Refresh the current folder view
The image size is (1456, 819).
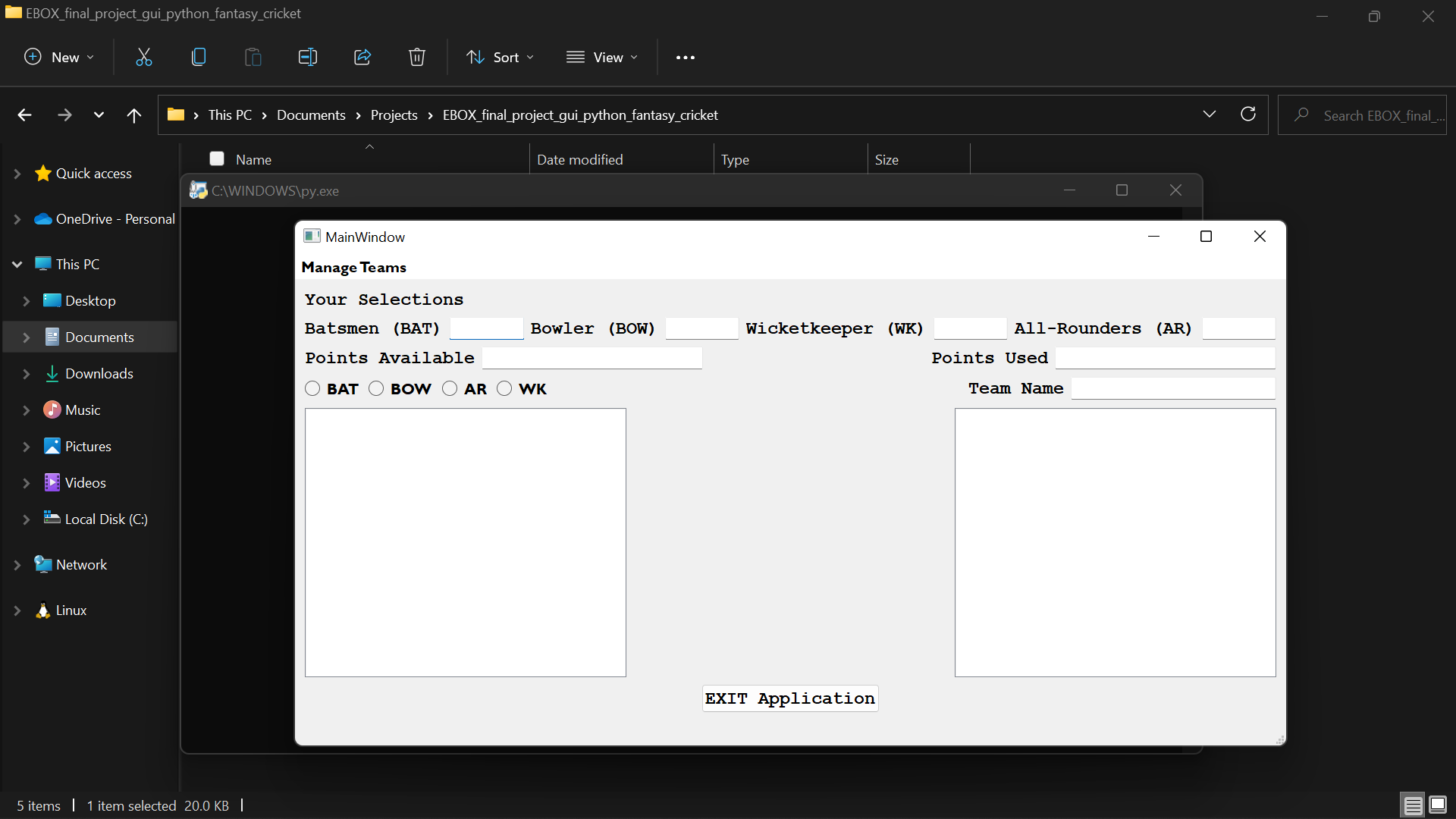click(1248, 115)
